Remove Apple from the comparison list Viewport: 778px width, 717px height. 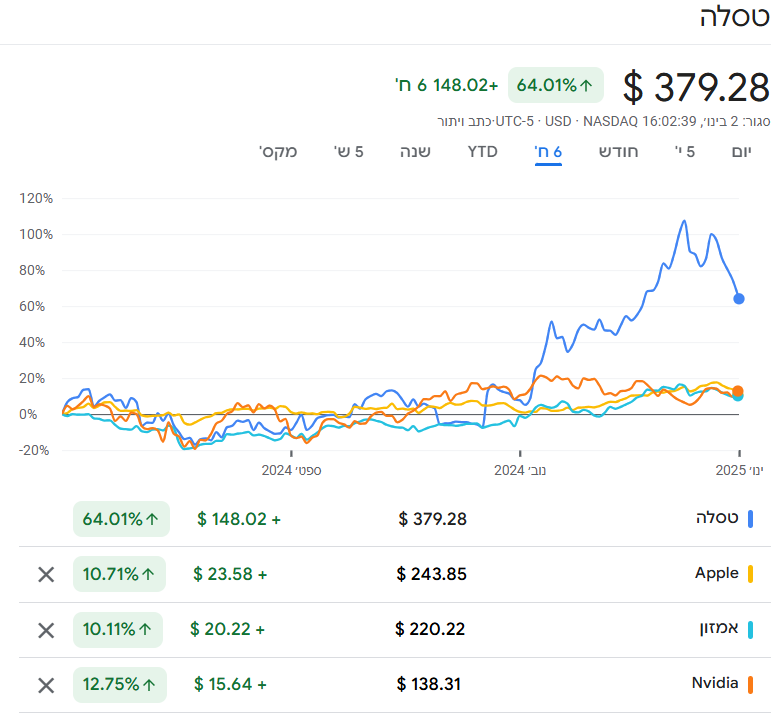tap(46, 574)
